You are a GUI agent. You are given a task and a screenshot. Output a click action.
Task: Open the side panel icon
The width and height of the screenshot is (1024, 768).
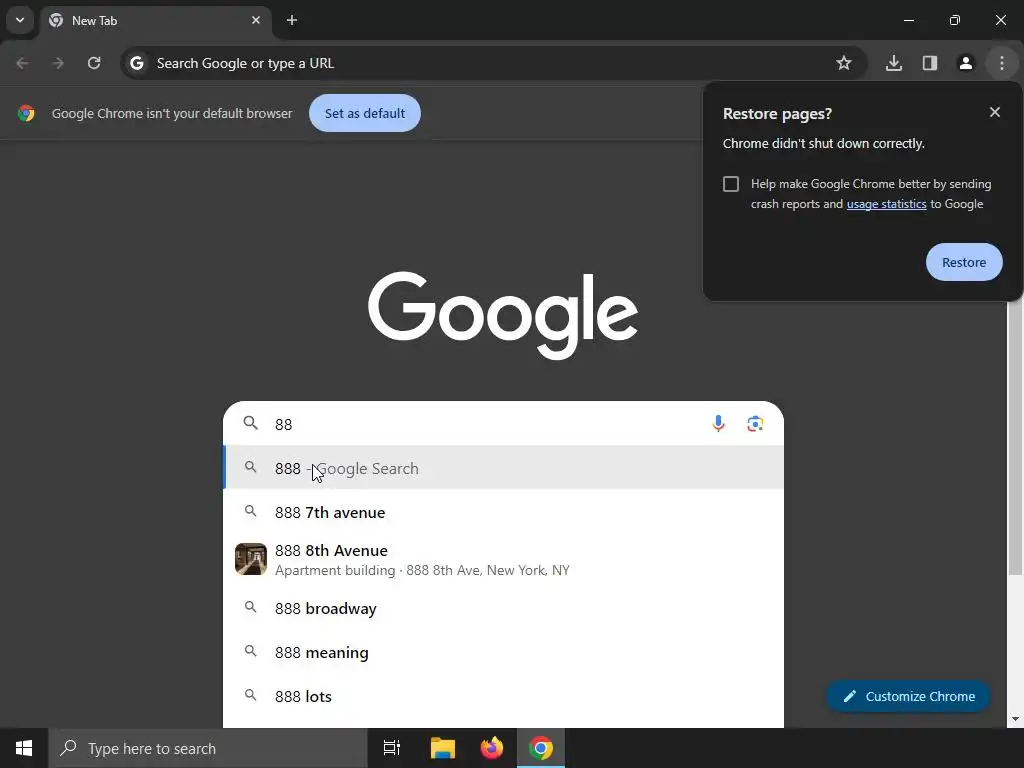(930, 63)
